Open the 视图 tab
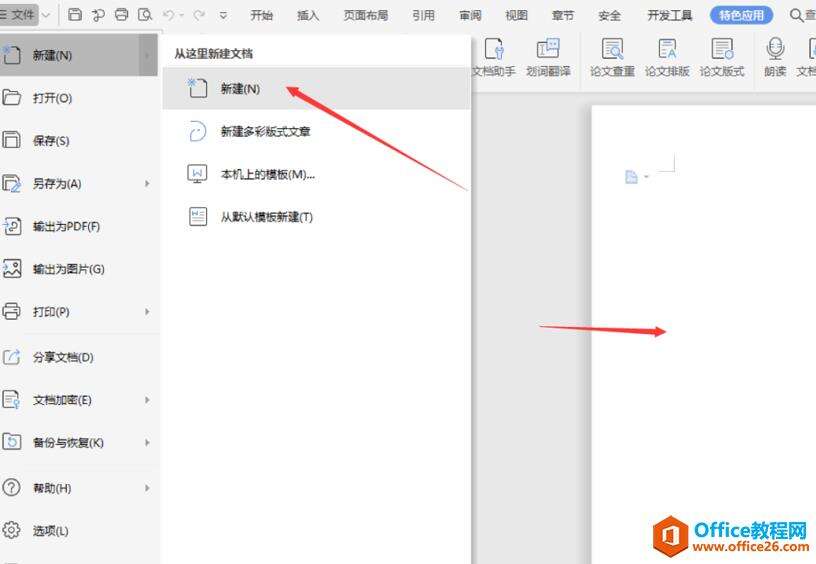The height and width of the screenshot is (564, 816). [516, 16]
